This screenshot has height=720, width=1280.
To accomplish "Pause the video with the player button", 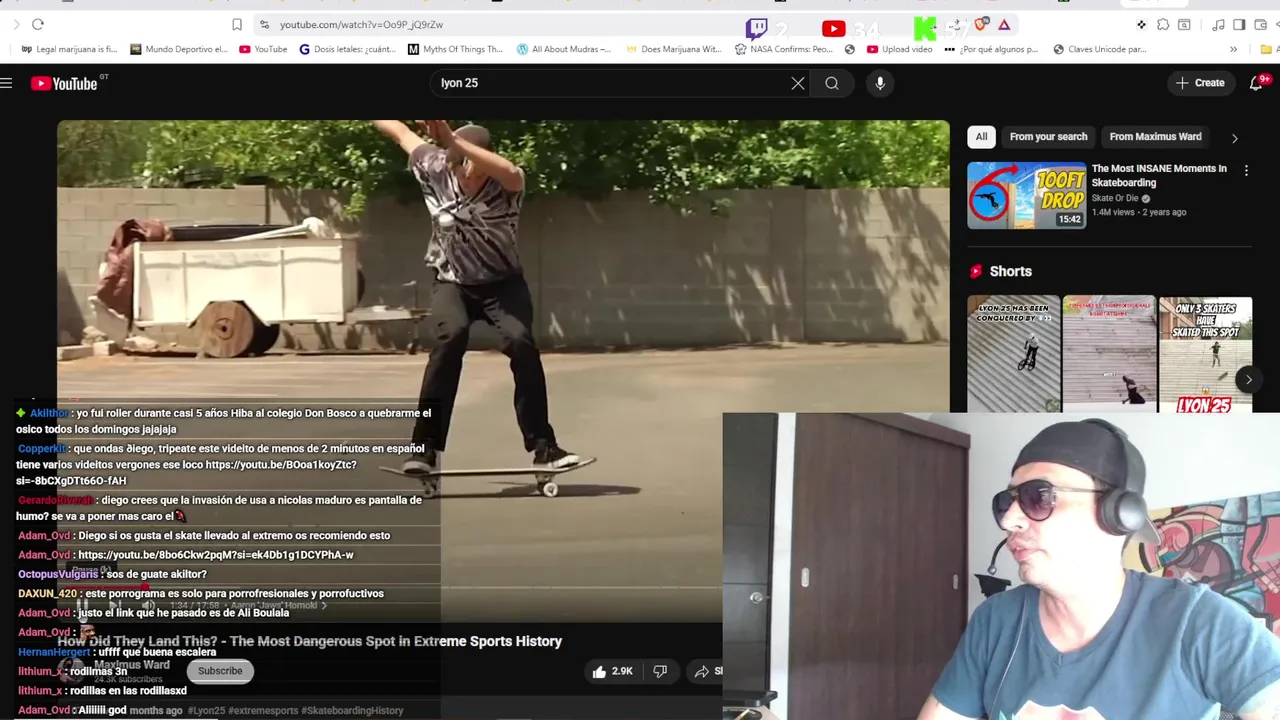I will [82, 605].
